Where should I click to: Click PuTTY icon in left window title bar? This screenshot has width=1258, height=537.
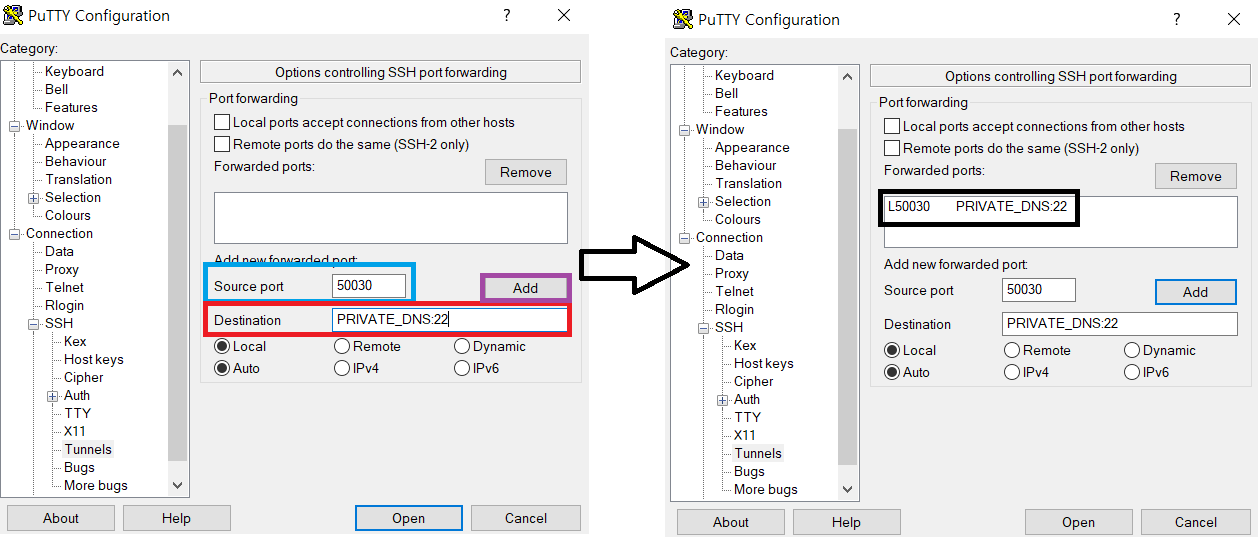pos(13,15)
